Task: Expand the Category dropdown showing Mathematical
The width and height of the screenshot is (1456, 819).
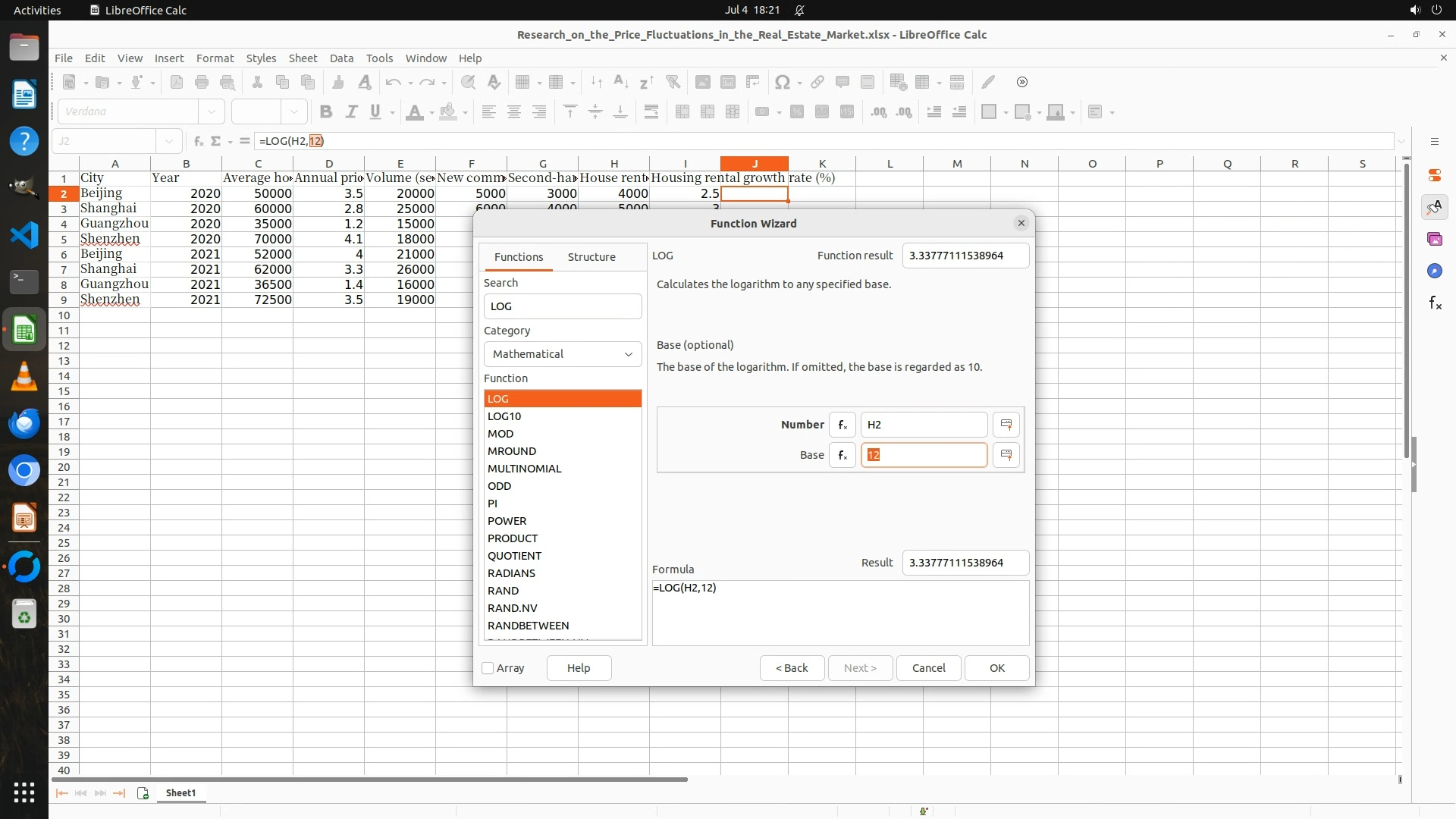Action: (563, 354)
